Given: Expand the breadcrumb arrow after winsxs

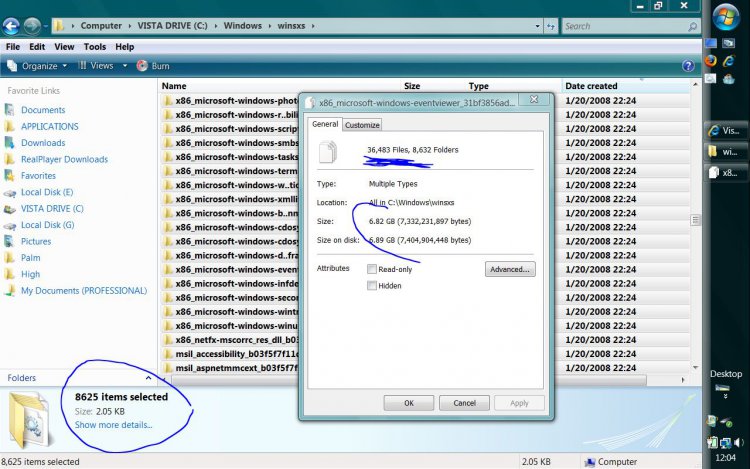Looking at the screenshot, I should point(313,26).
